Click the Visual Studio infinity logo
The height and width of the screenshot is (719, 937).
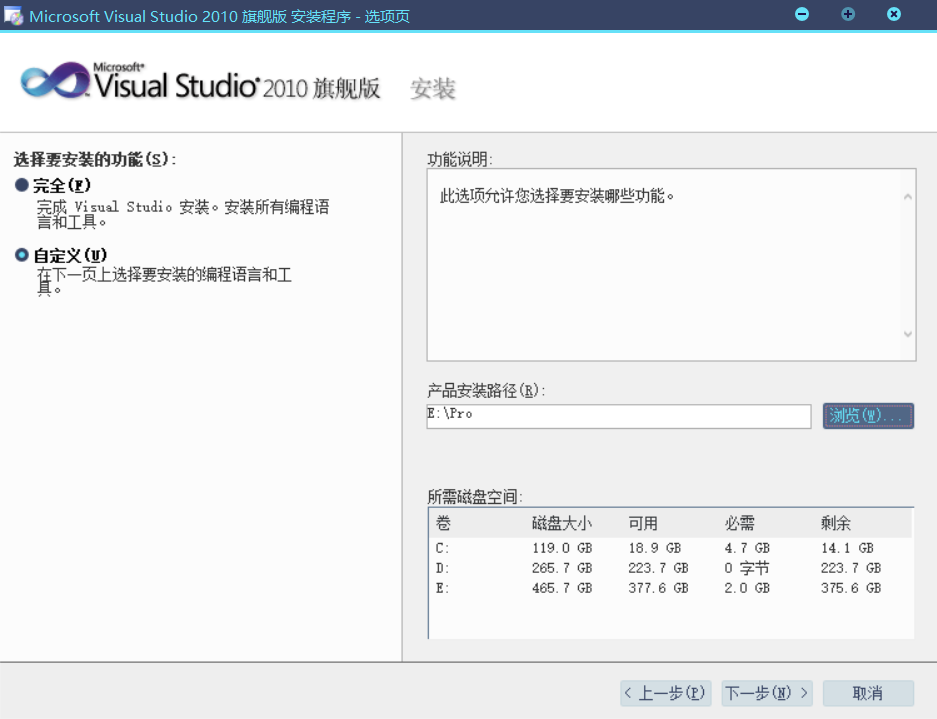tap(55, 82)
